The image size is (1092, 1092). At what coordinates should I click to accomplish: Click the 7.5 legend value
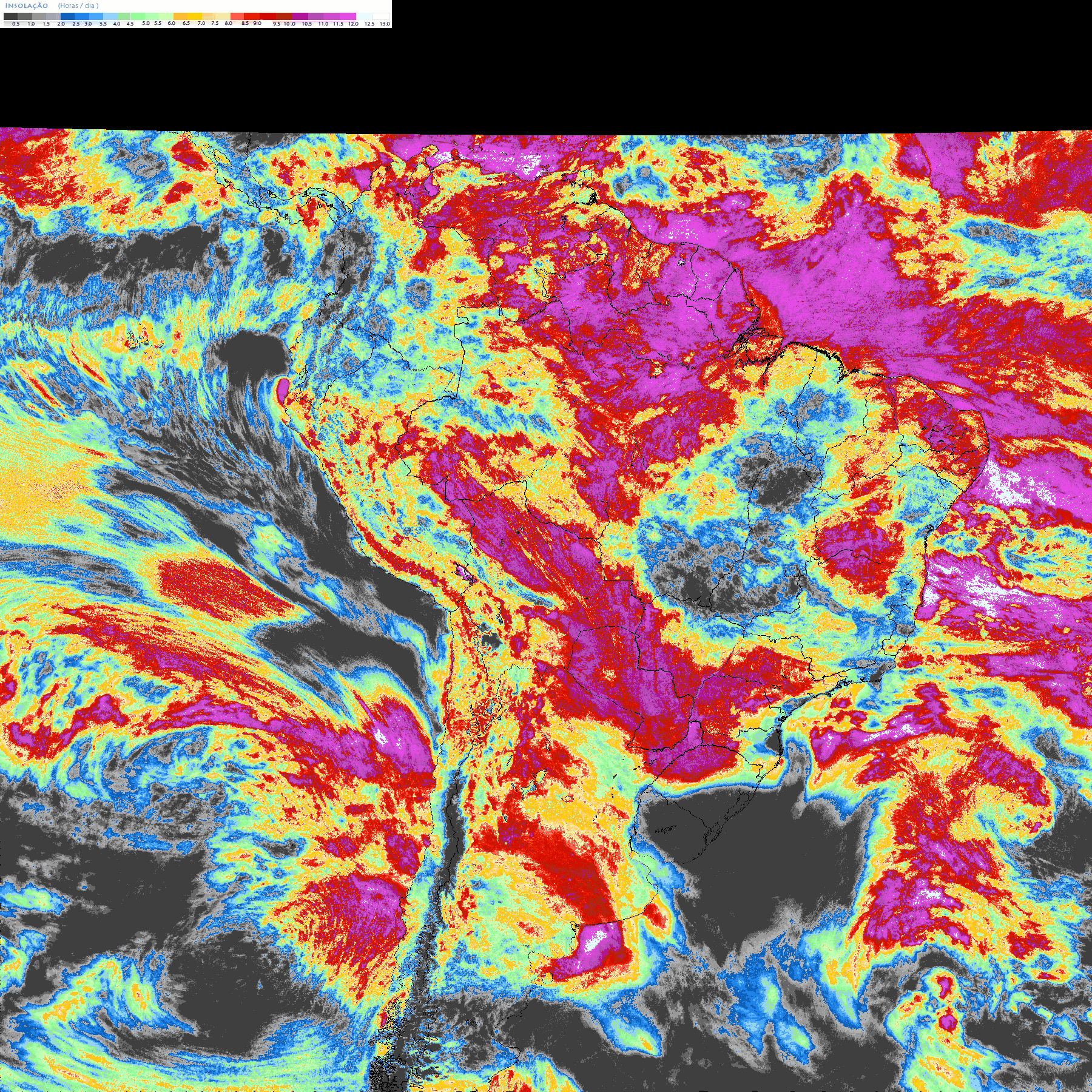tap(215, 23)
